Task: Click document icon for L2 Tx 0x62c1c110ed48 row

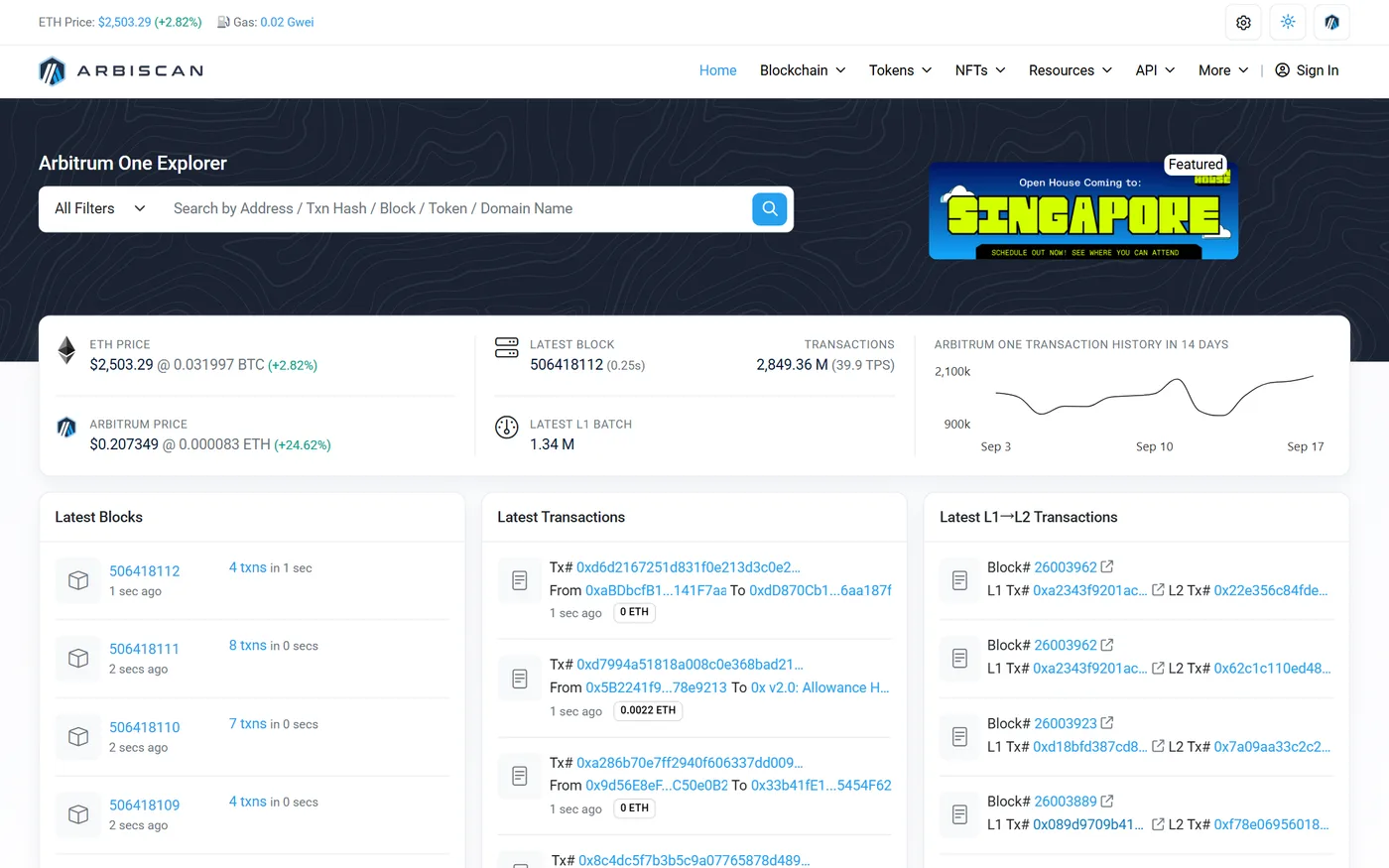Action: coord(959,658)
